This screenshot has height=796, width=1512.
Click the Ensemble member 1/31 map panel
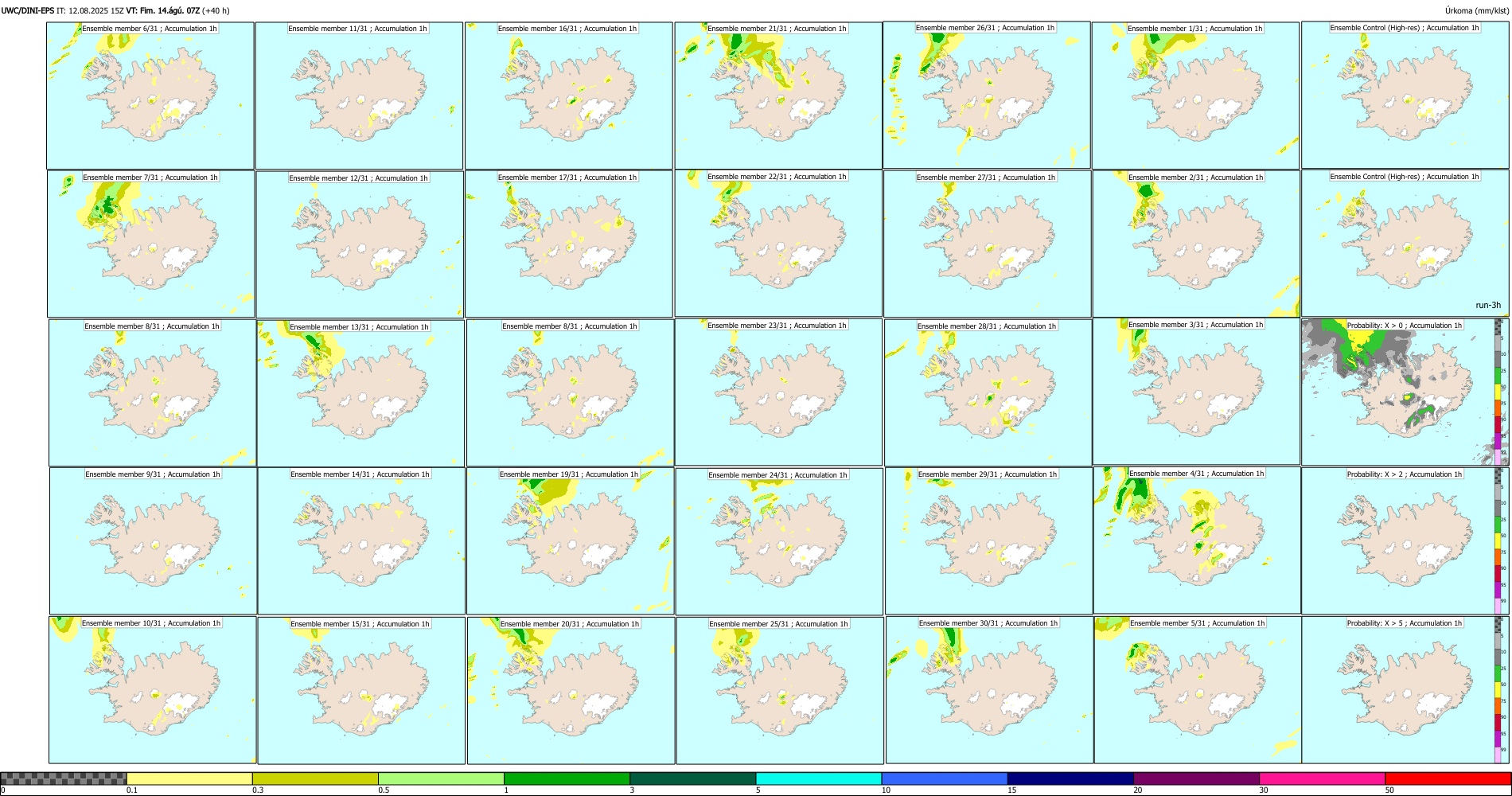pos(1195,96)
